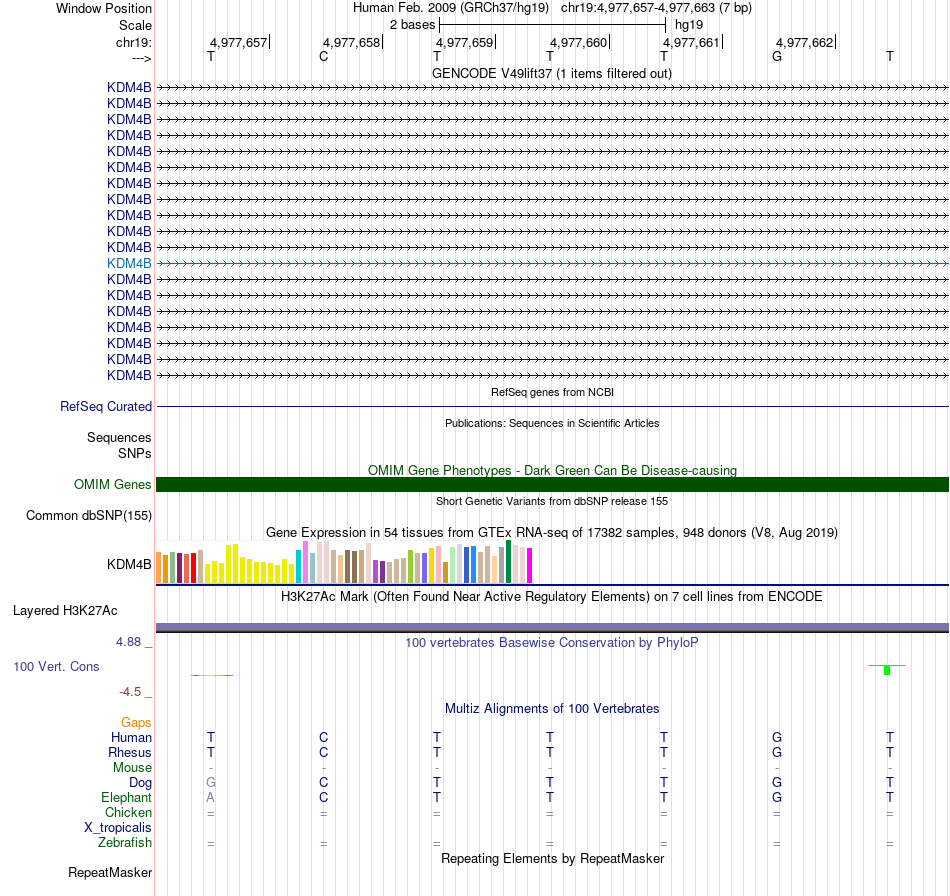Click the Chicken alignment row label
The image size is (950, 896).
[x=128, y=812]
